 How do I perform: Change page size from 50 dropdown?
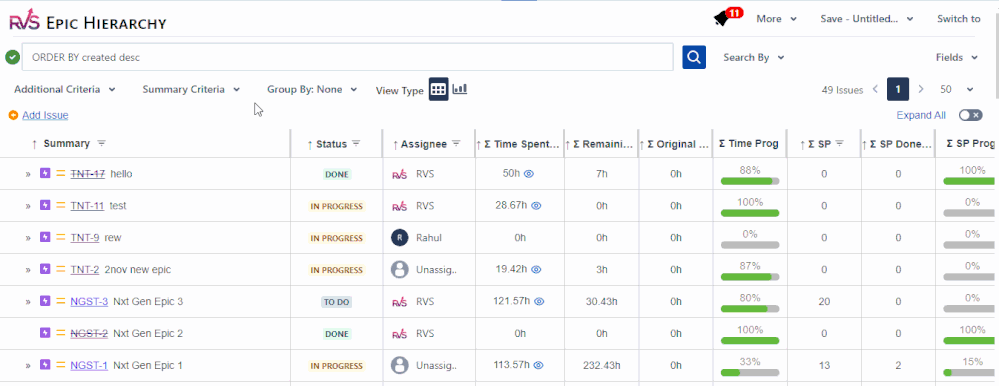point(957,89)
